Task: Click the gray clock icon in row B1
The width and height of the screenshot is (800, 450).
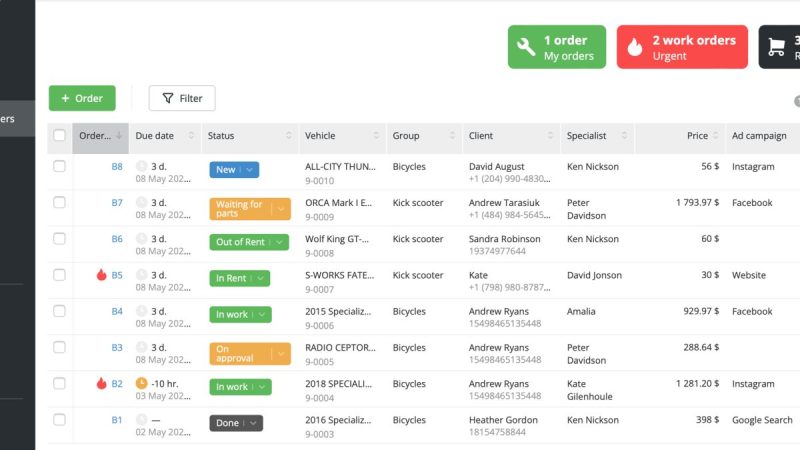Action: pos(141,419)
